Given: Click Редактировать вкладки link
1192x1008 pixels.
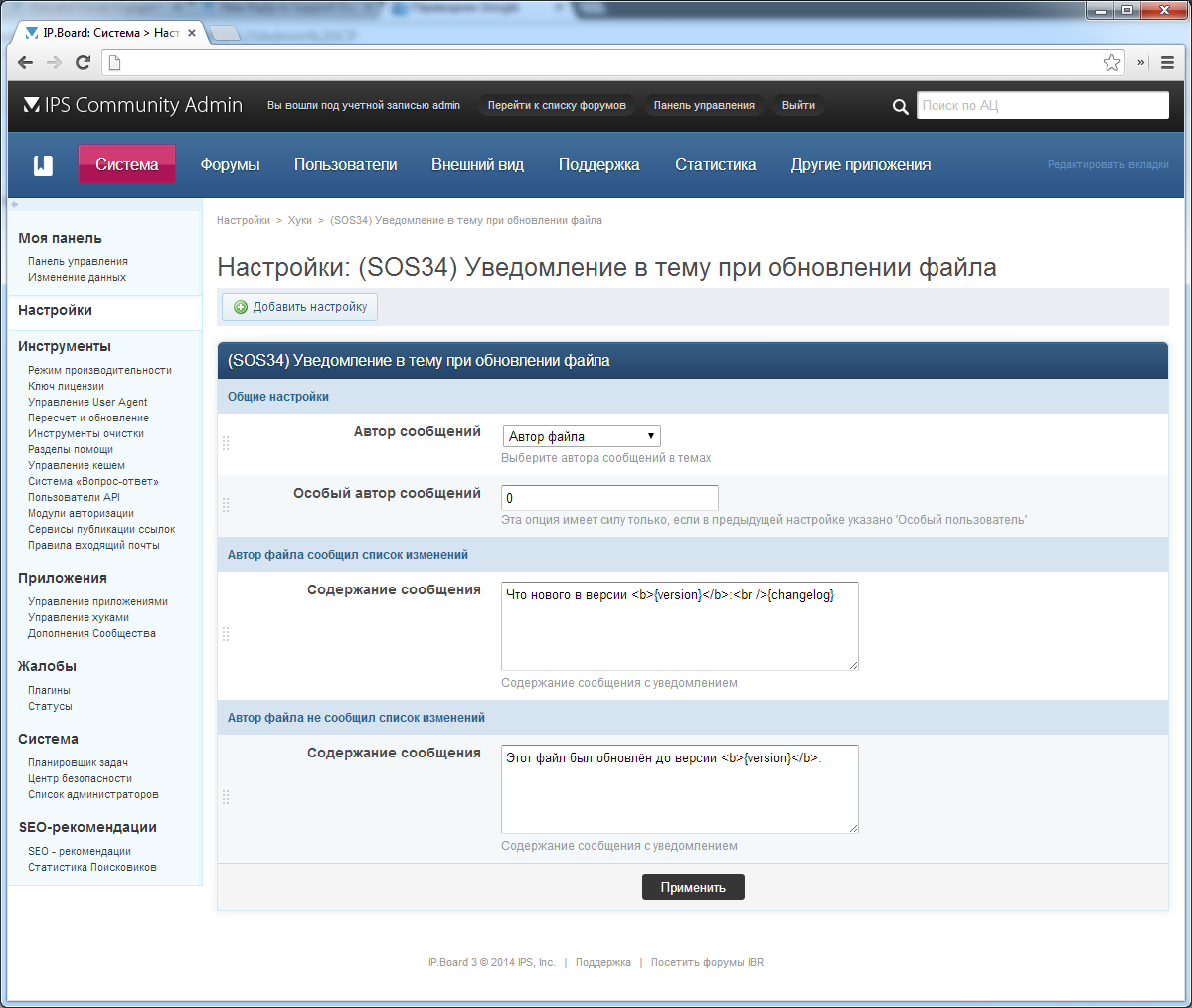Looking at the screenshot, I should [x=1107, y=164].
